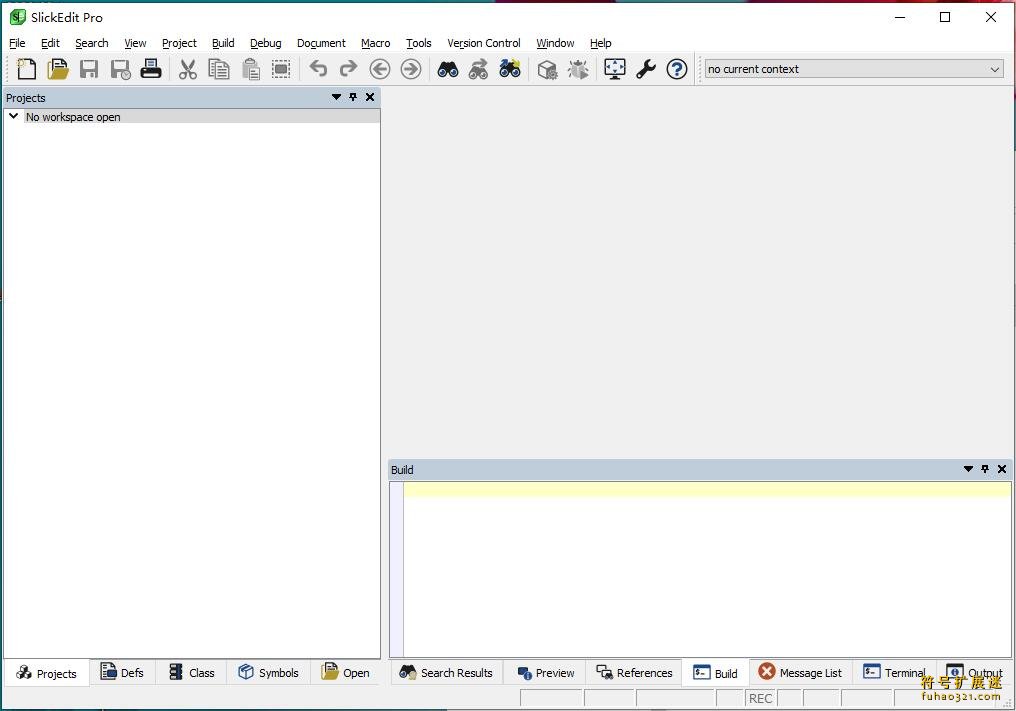
Task: Open Projects panel options dropdown arrow
Action: click(336, 97)
